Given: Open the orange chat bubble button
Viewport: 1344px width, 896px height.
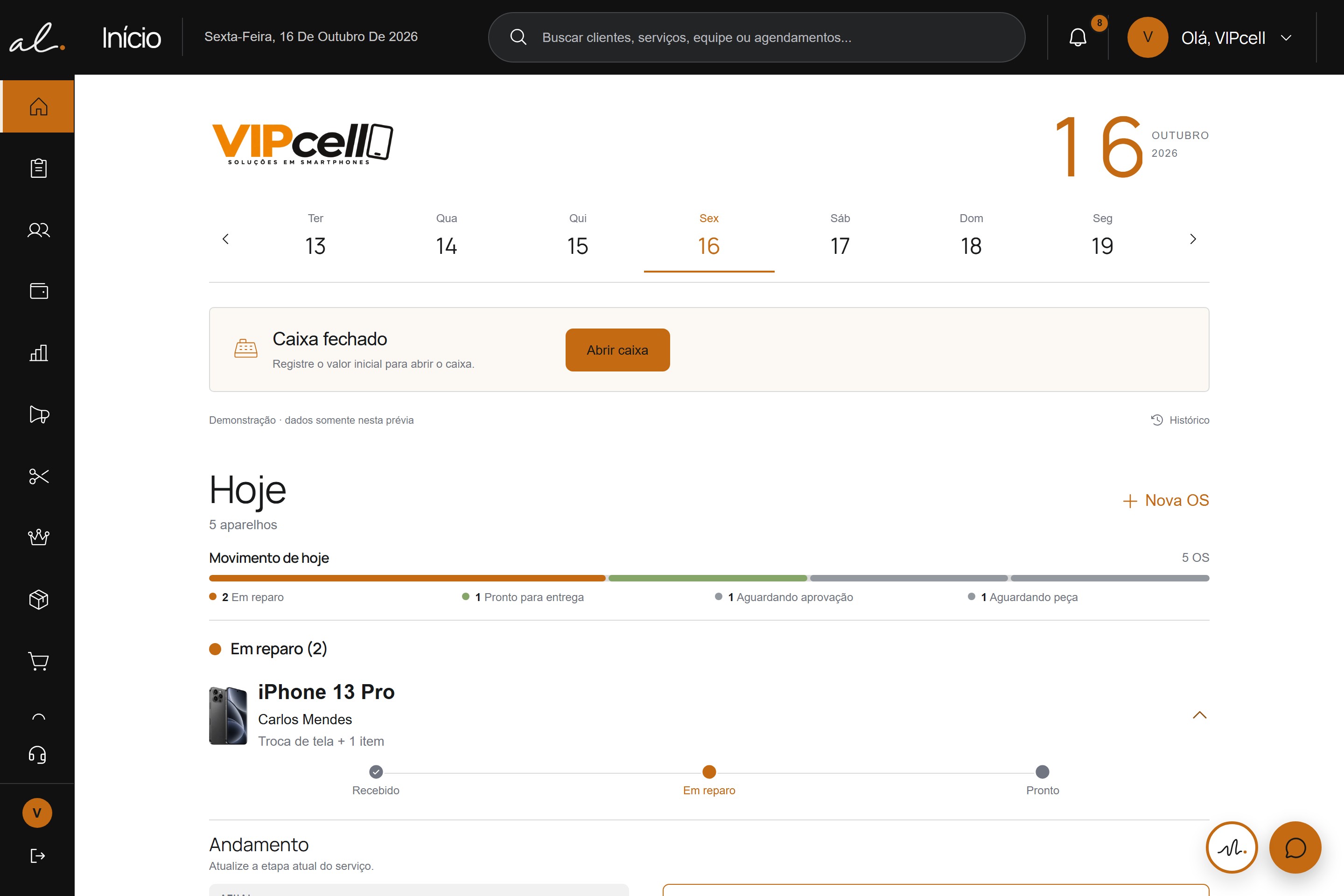Looking at the screenshot, I should (x=1295, y=847).
